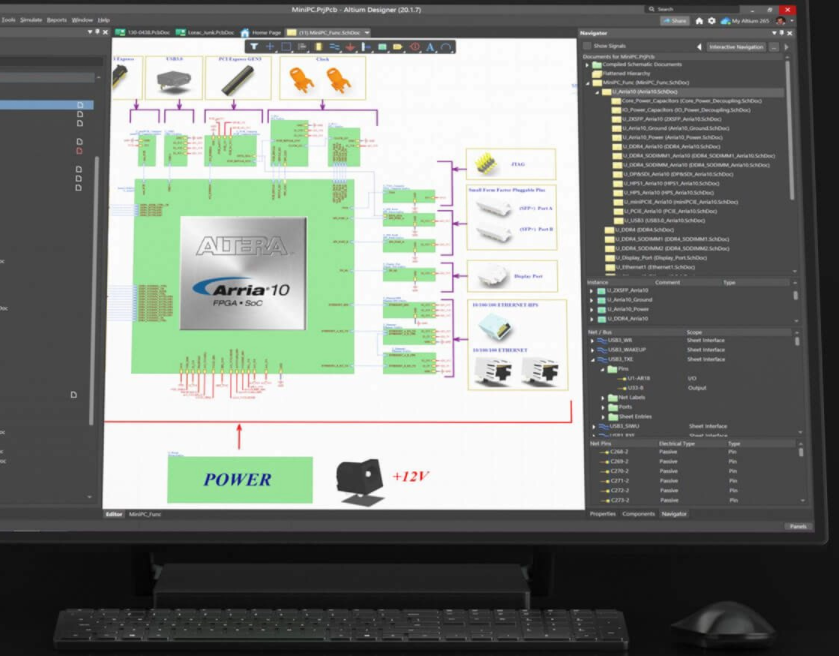839x656 pixels.
Task: Click the ellipsis button beside Interactive Navigation
Action: click(x=774, y=47)
